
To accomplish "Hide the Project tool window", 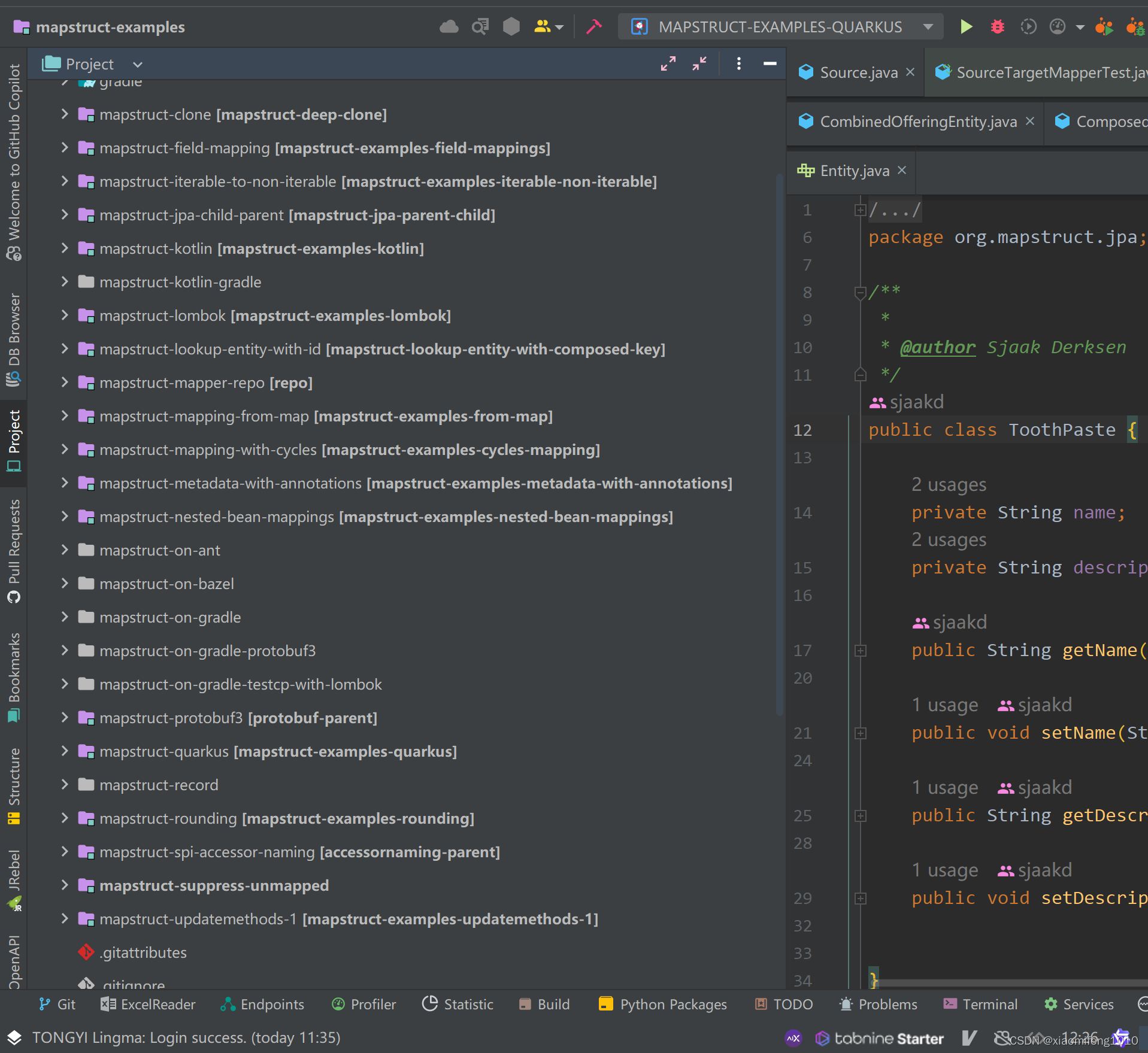I will (x=770, y=63).
